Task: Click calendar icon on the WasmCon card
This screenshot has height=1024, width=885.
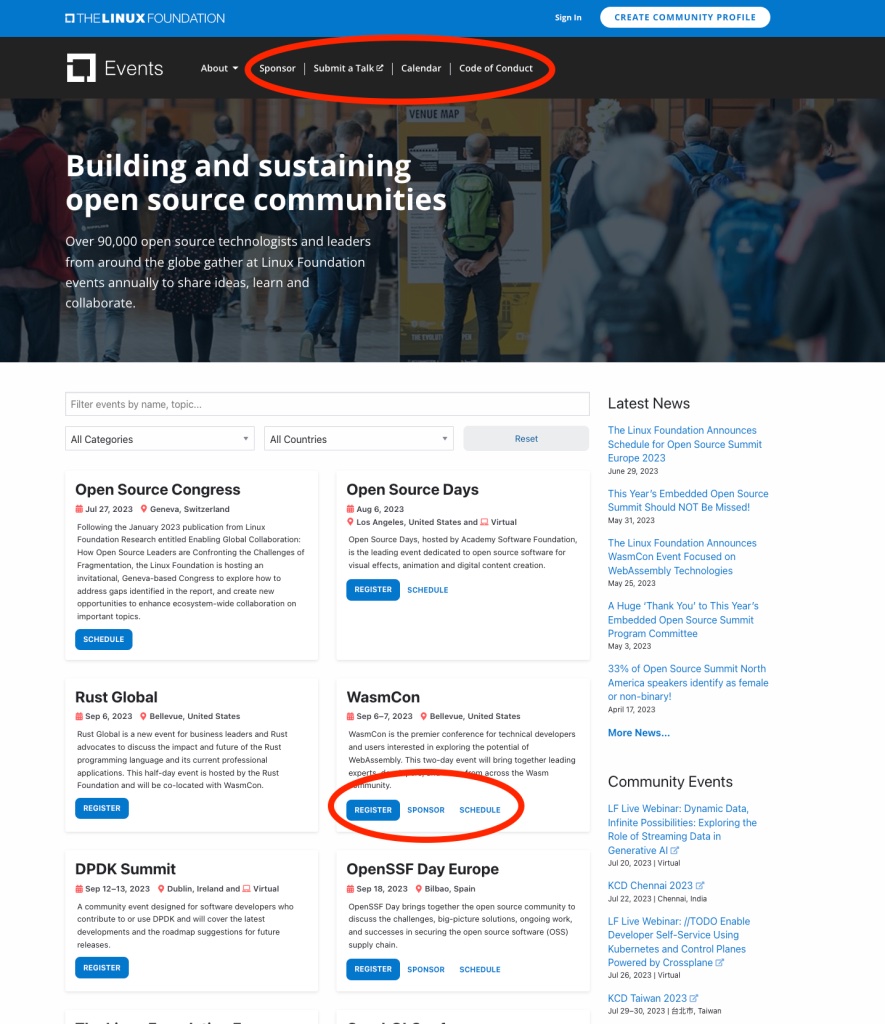Action: coord(351,716)
